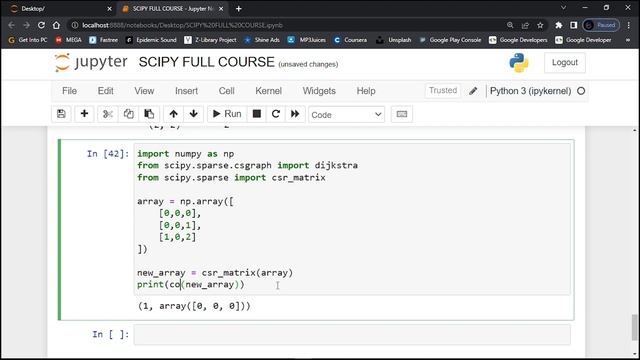Open the Coursera bookmark
This screenshot has height=360, width=640.
pyautogui.click(x=350, y=40)
